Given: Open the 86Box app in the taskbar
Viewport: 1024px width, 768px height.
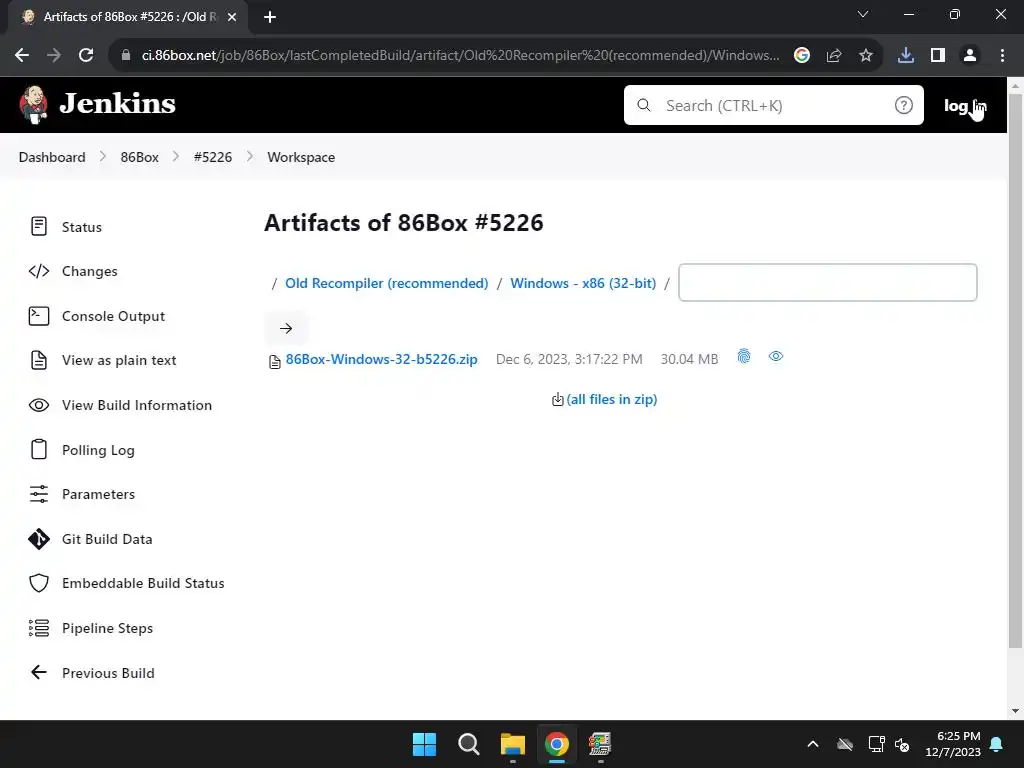Looking at the screenshot, I should point(600,744).
